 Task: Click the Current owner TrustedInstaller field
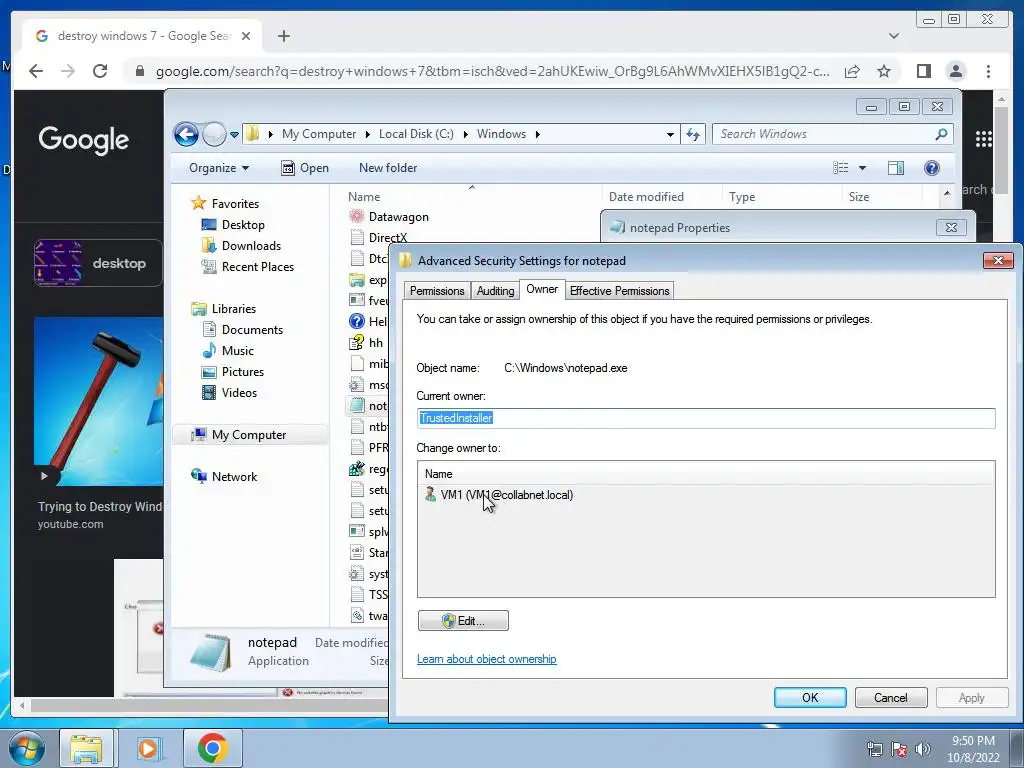tap(706, 418)
